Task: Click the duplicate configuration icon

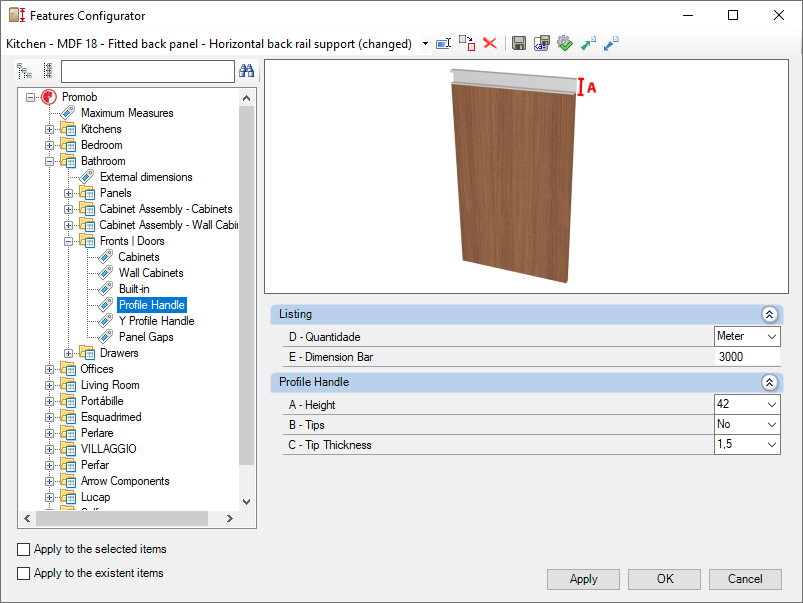Action: [x=467, y=44]
